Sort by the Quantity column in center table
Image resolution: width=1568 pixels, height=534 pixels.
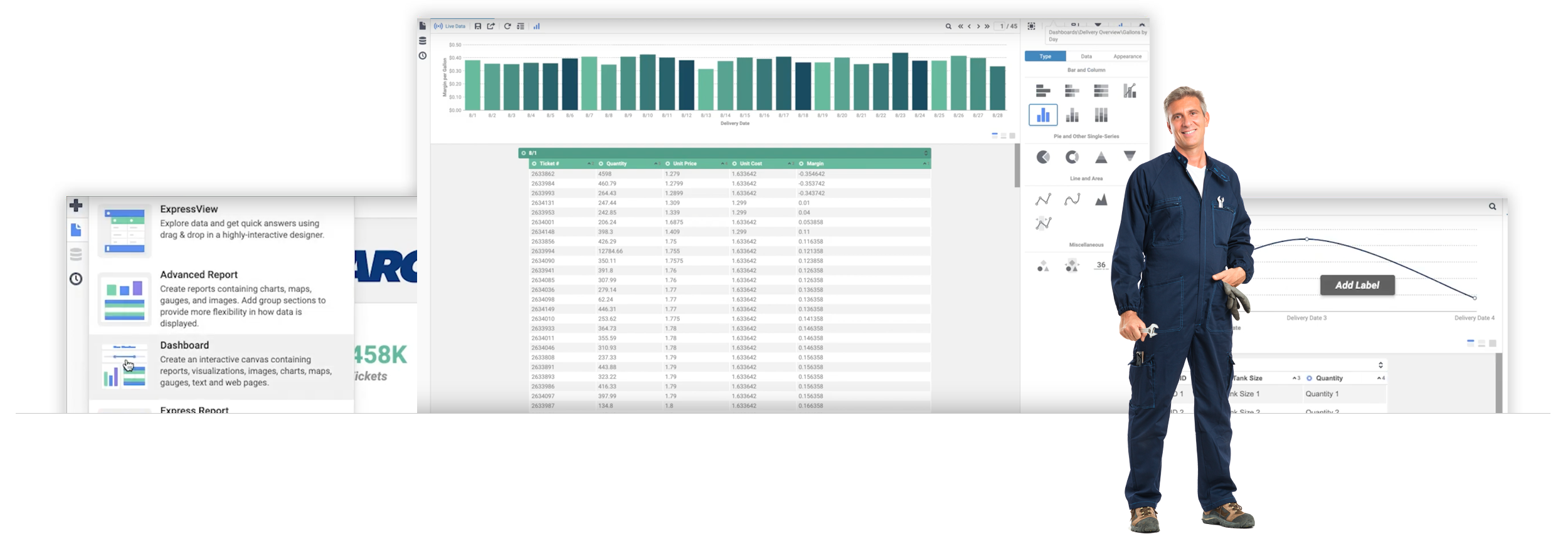pyautogui.click(x=628, y=164)
